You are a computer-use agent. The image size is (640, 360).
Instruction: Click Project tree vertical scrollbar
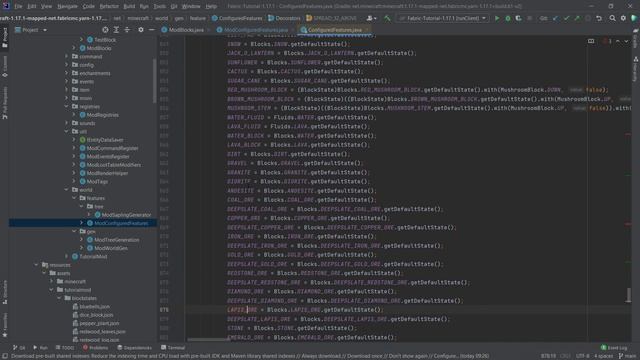154,80
